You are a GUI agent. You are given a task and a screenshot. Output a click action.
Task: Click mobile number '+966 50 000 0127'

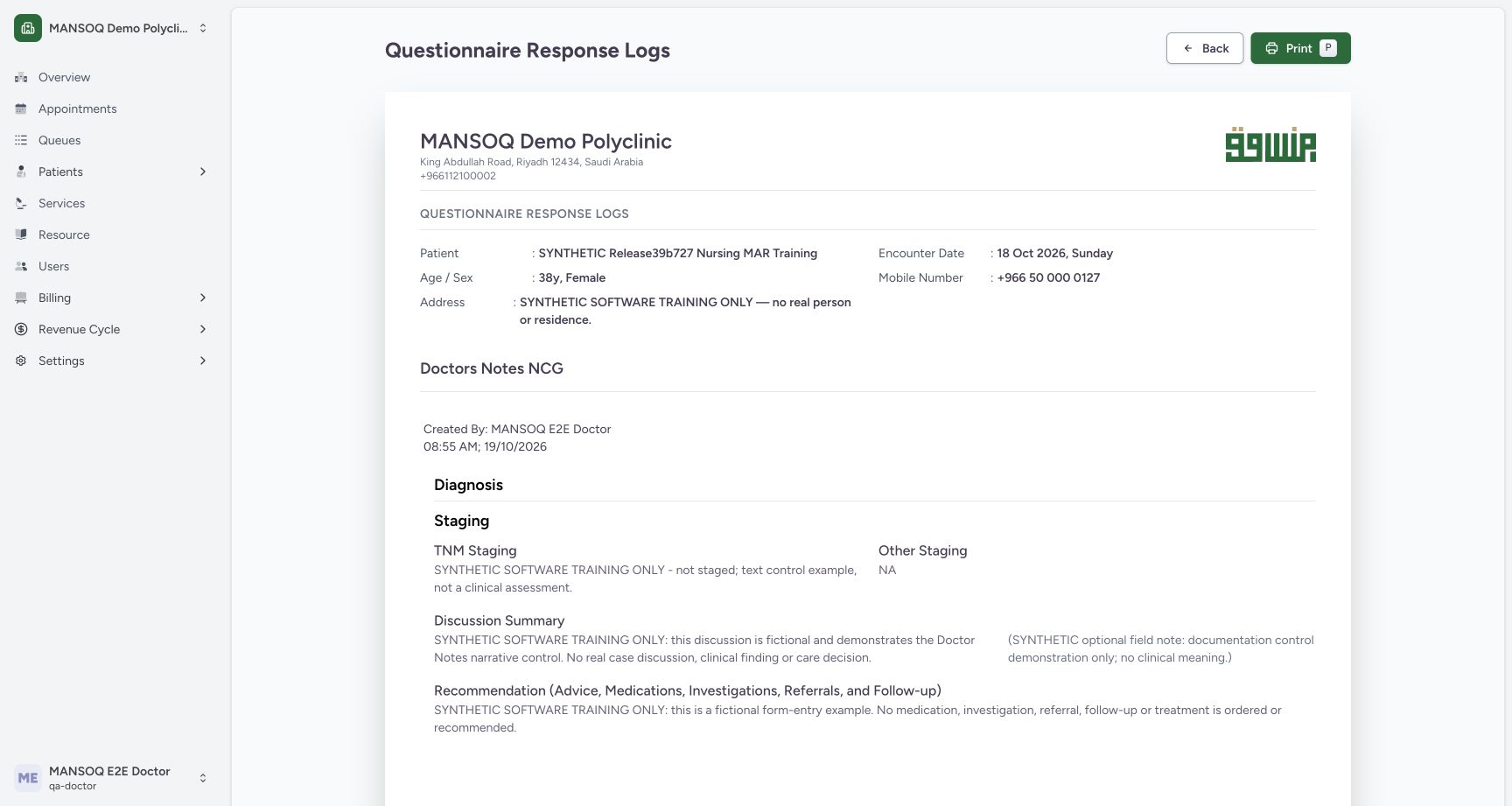[1048, 277]
